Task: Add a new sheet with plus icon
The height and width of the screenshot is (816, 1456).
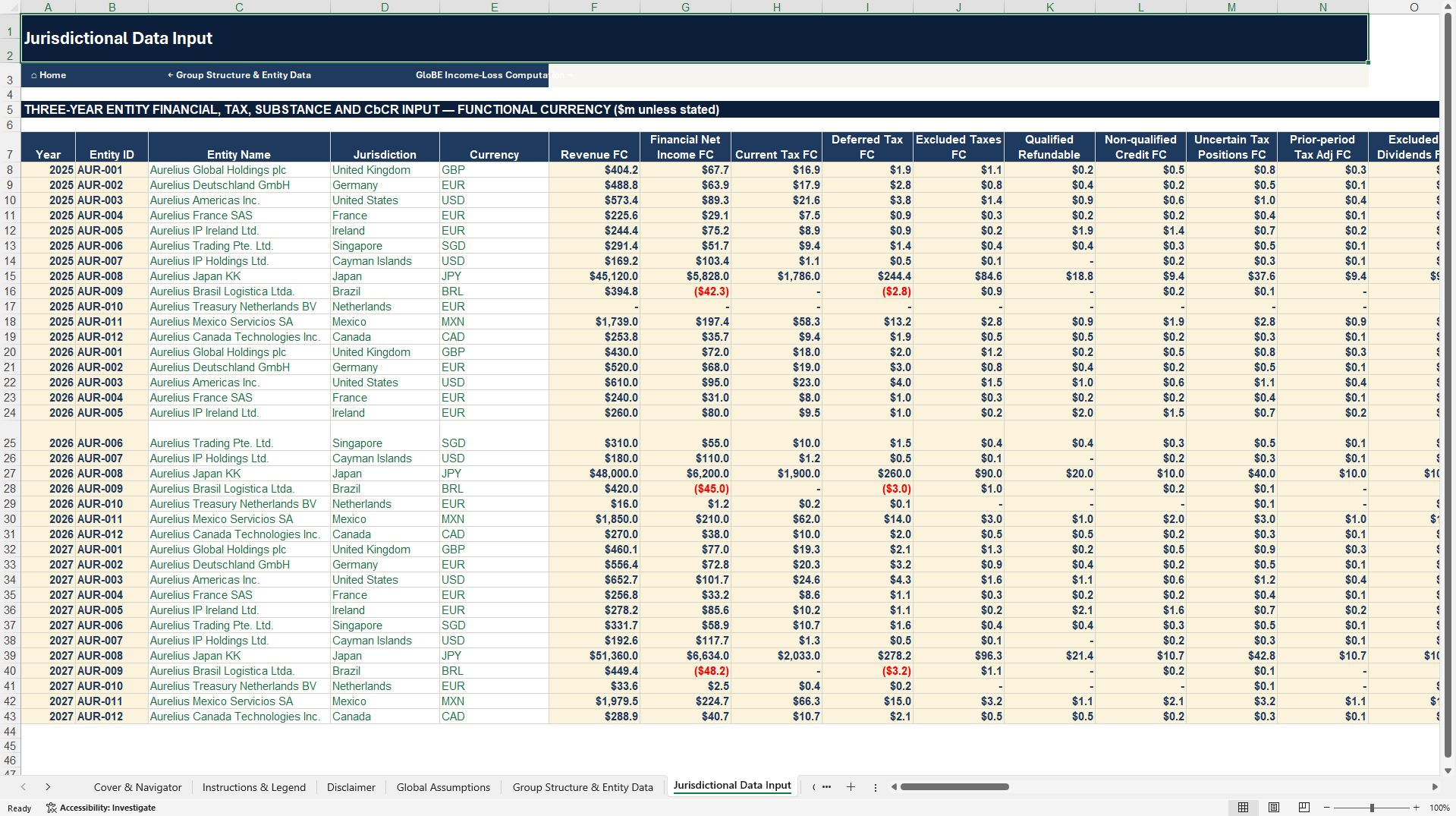Action: pyautogui.click(x=851, y=787)
